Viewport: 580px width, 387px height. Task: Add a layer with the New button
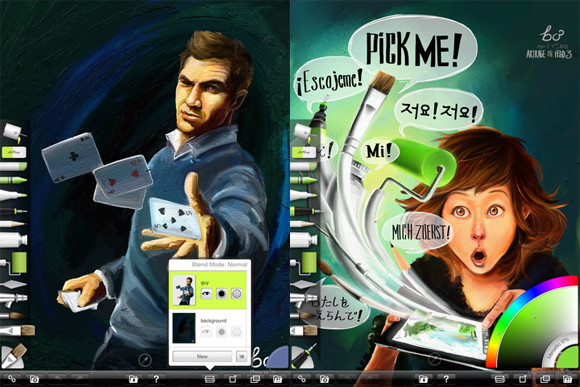(x=202, y=356)
